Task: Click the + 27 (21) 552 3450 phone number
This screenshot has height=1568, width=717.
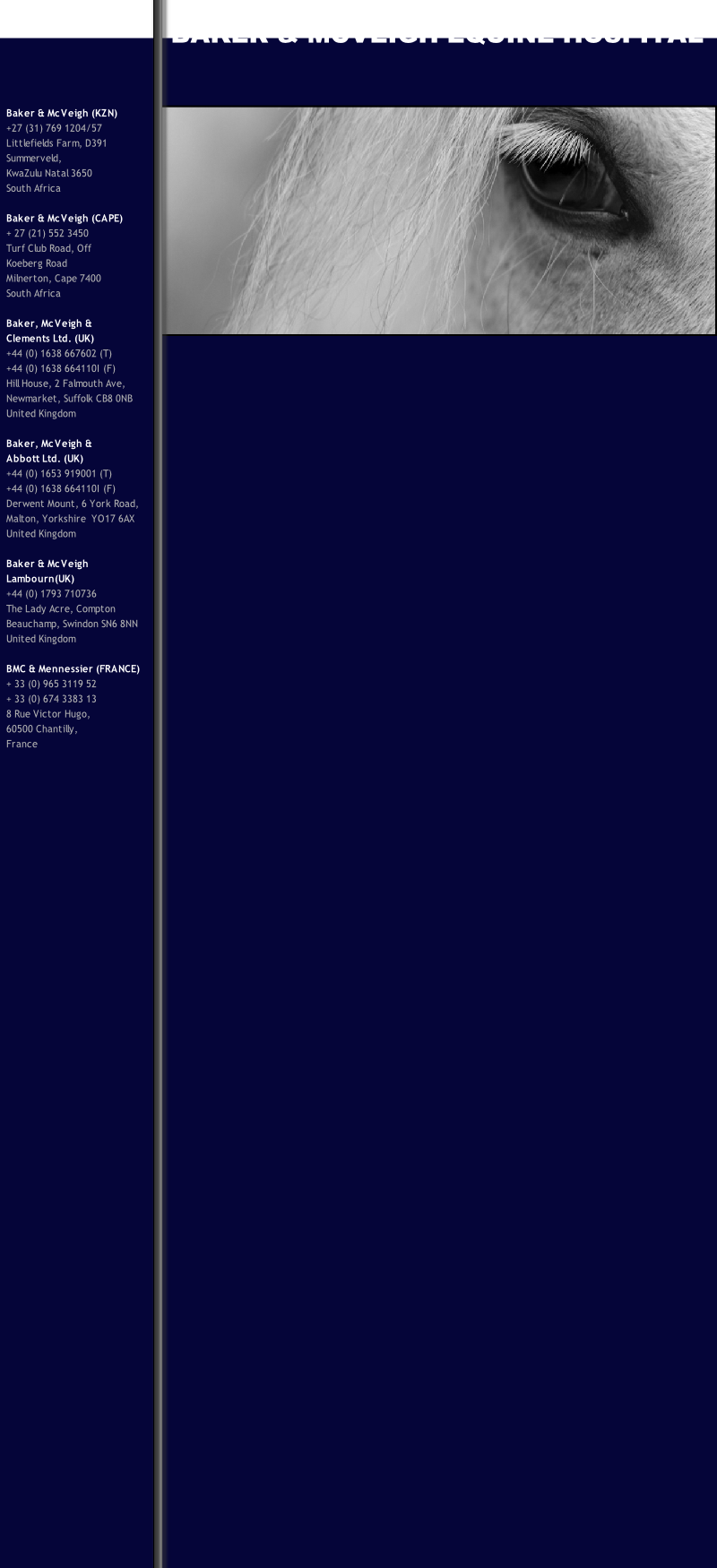Action: click(48, 233)
